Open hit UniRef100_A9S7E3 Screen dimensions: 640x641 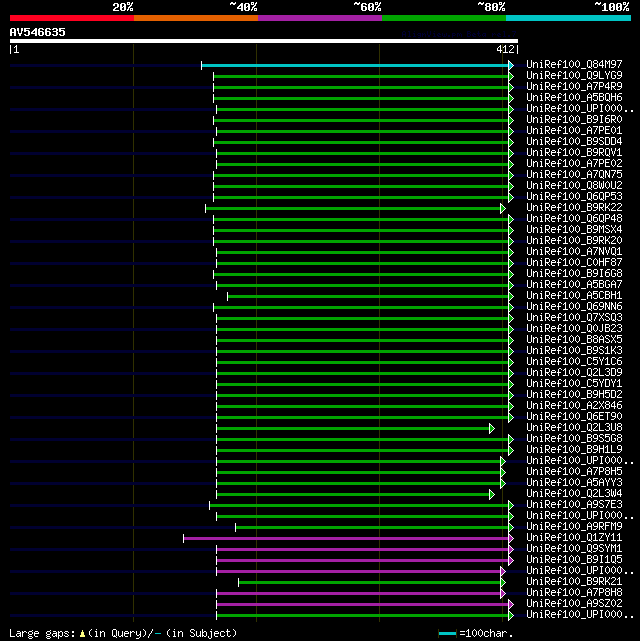click(574, 505)
